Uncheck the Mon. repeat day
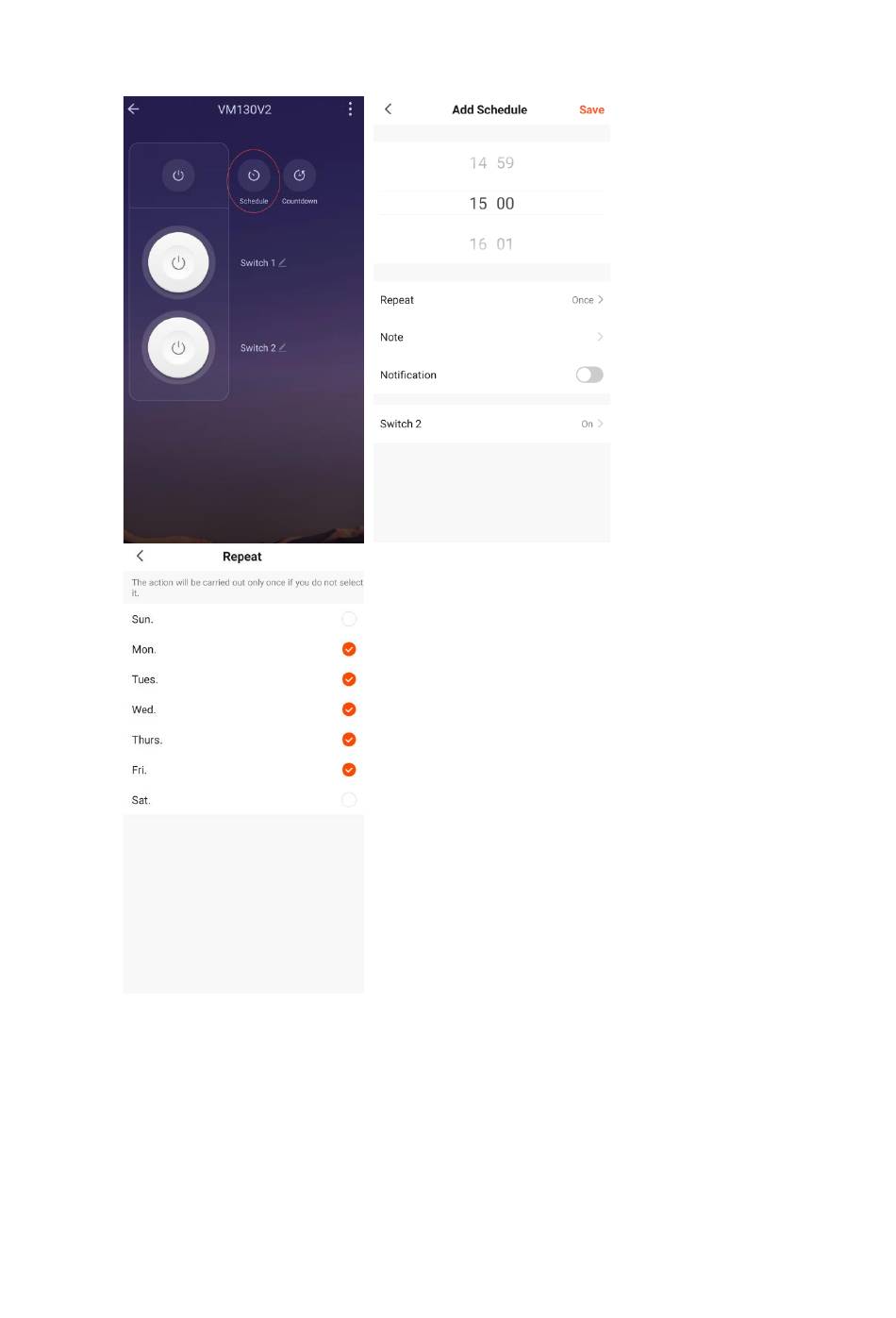The width and height of the screenshot is (896, 1318). (x=349, y=649)
